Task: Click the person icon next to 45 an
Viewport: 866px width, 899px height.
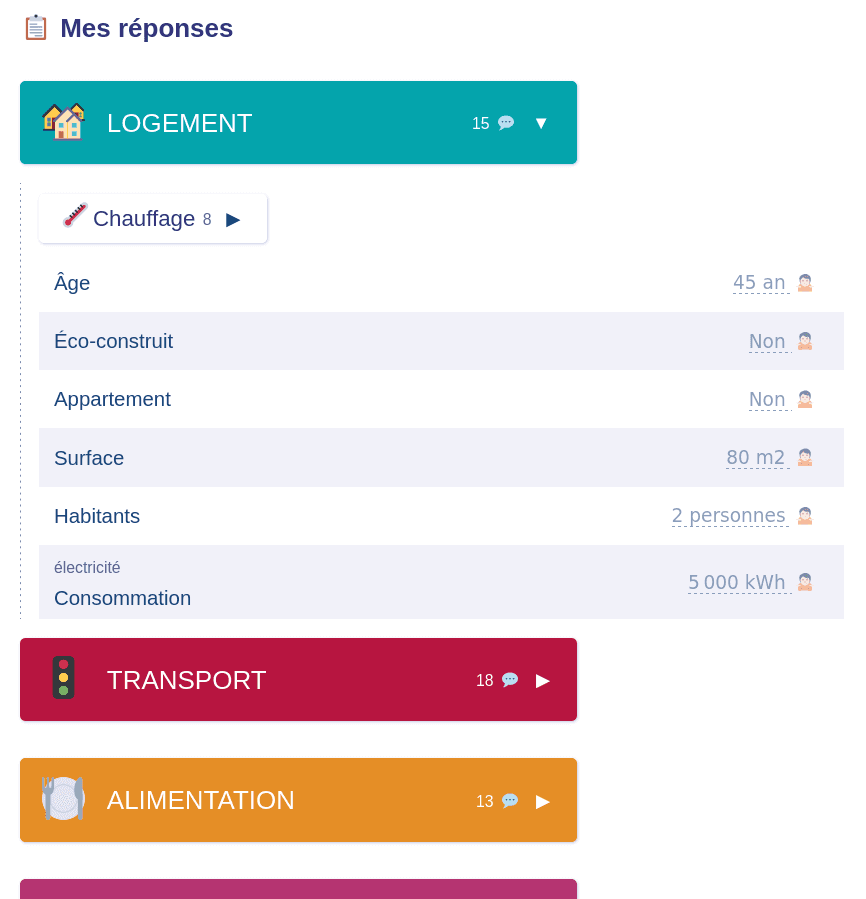Action: pos(805,283)
